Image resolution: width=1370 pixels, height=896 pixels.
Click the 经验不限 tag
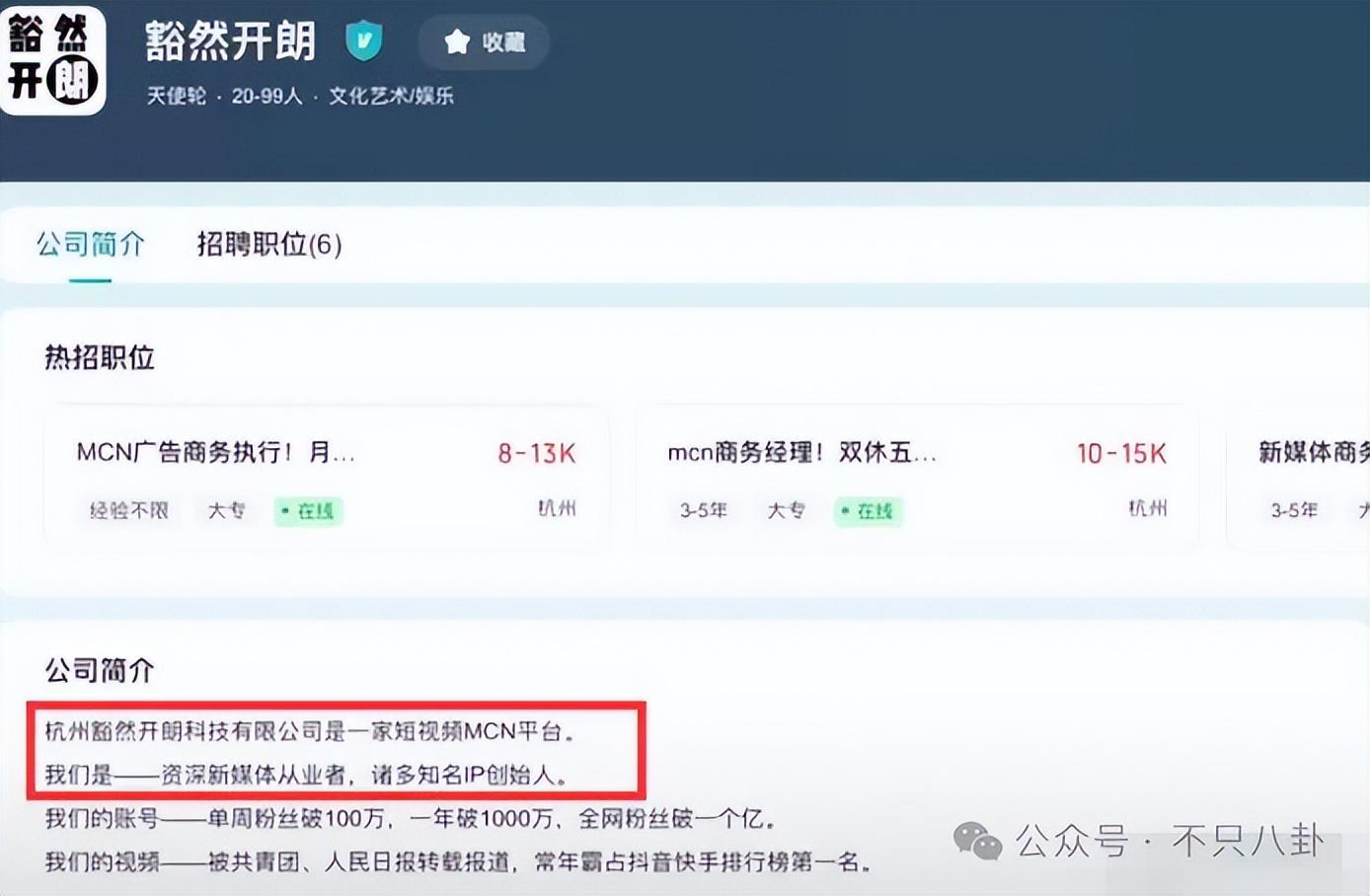tap(128, 510)
